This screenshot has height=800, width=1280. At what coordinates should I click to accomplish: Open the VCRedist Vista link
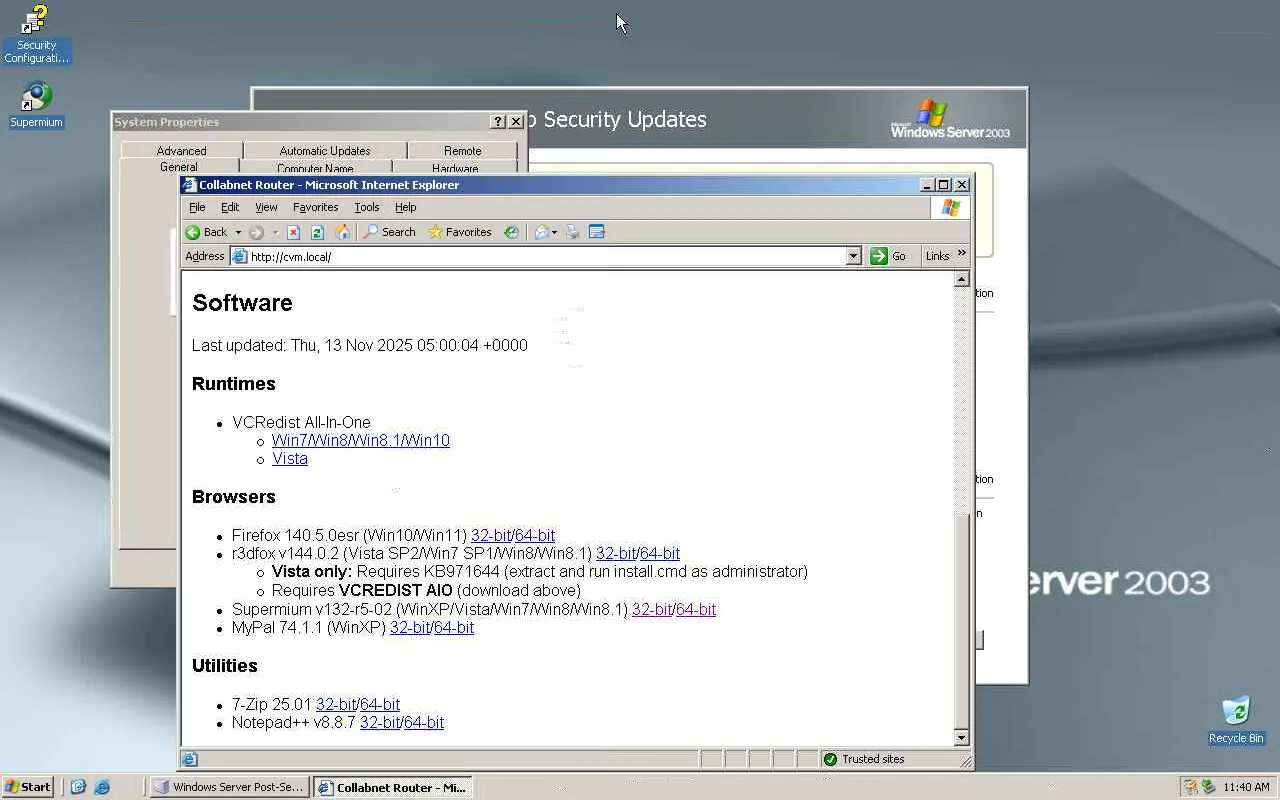point(290,458)
